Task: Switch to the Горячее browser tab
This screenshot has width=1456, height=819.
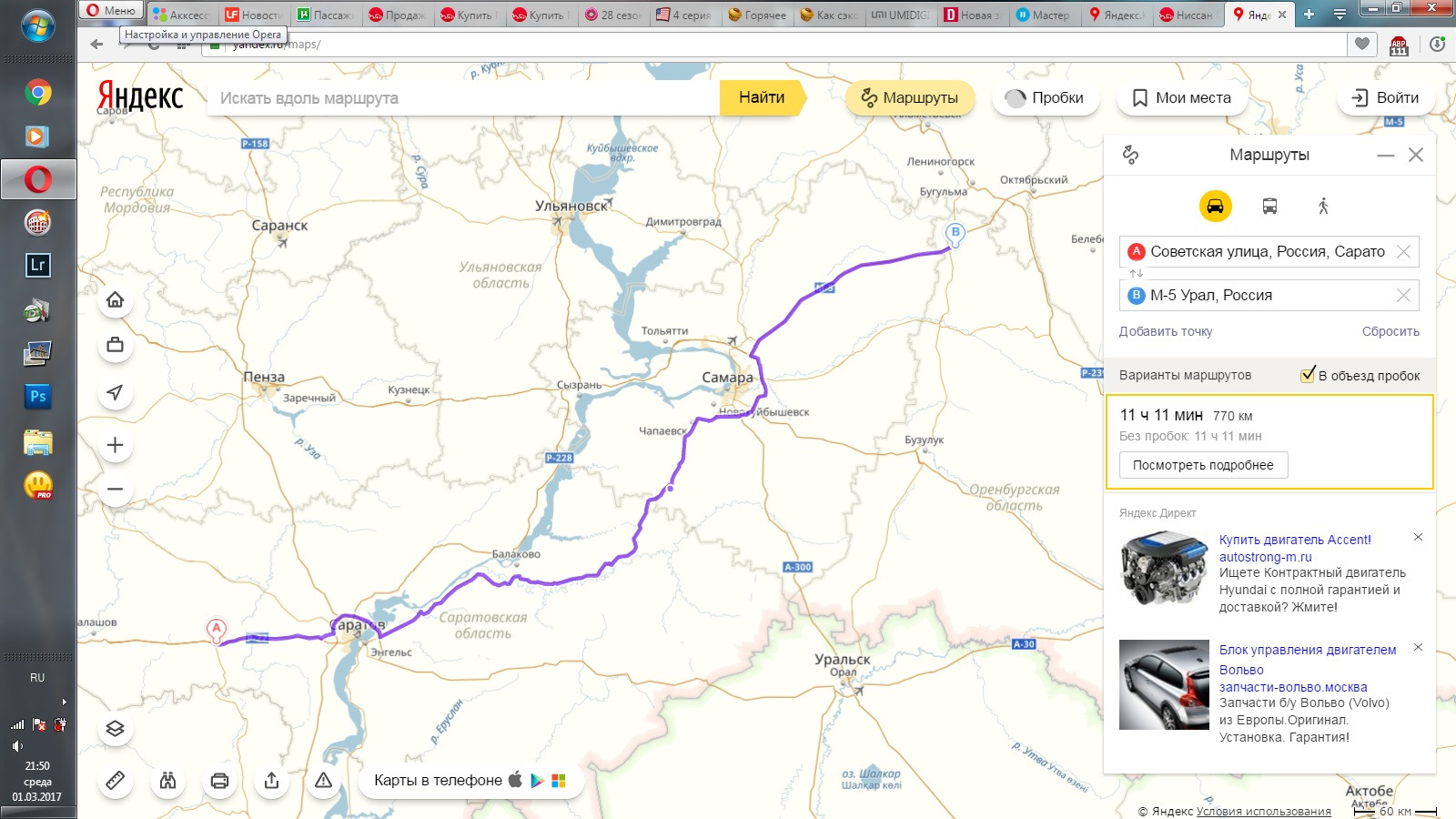Action: point(758,15)
